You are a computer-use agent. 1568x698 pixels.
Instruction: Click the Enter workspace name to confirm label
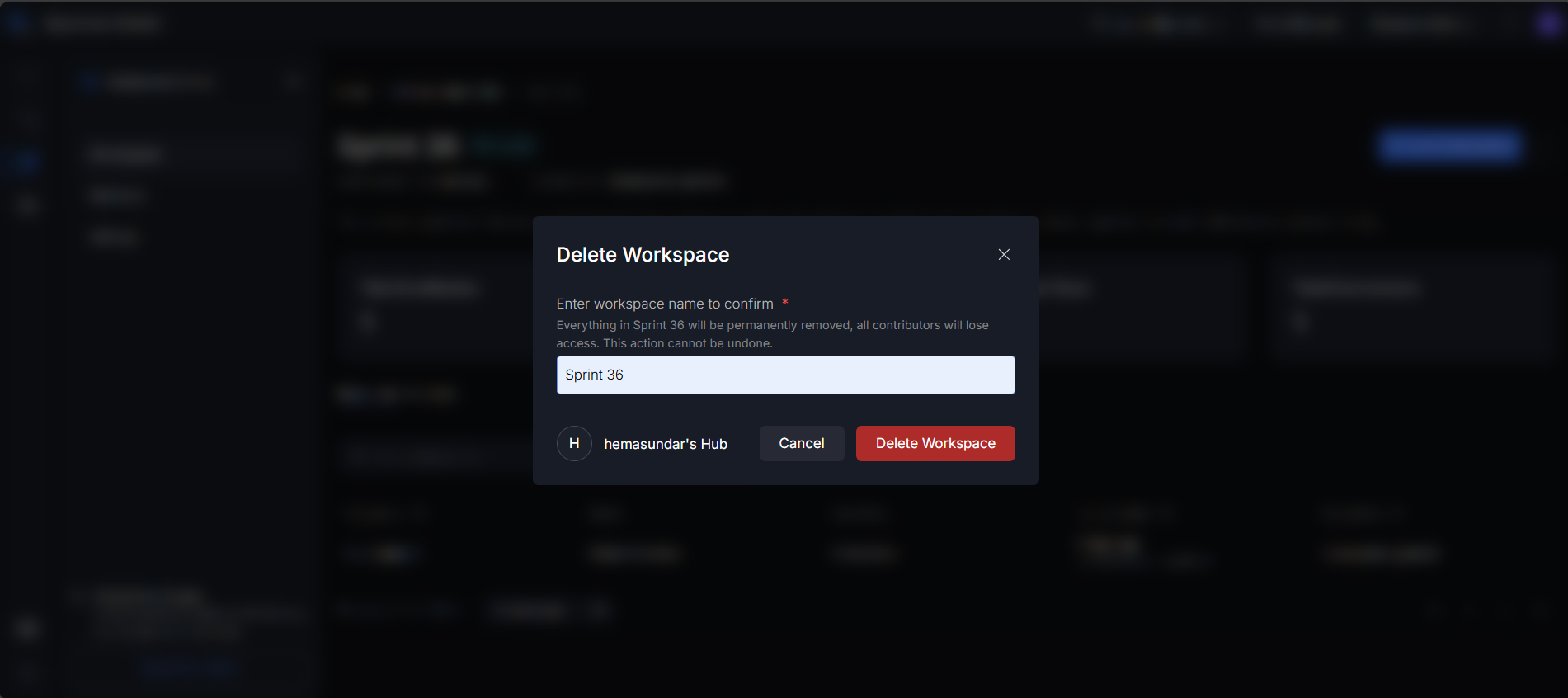coord(664,304)
